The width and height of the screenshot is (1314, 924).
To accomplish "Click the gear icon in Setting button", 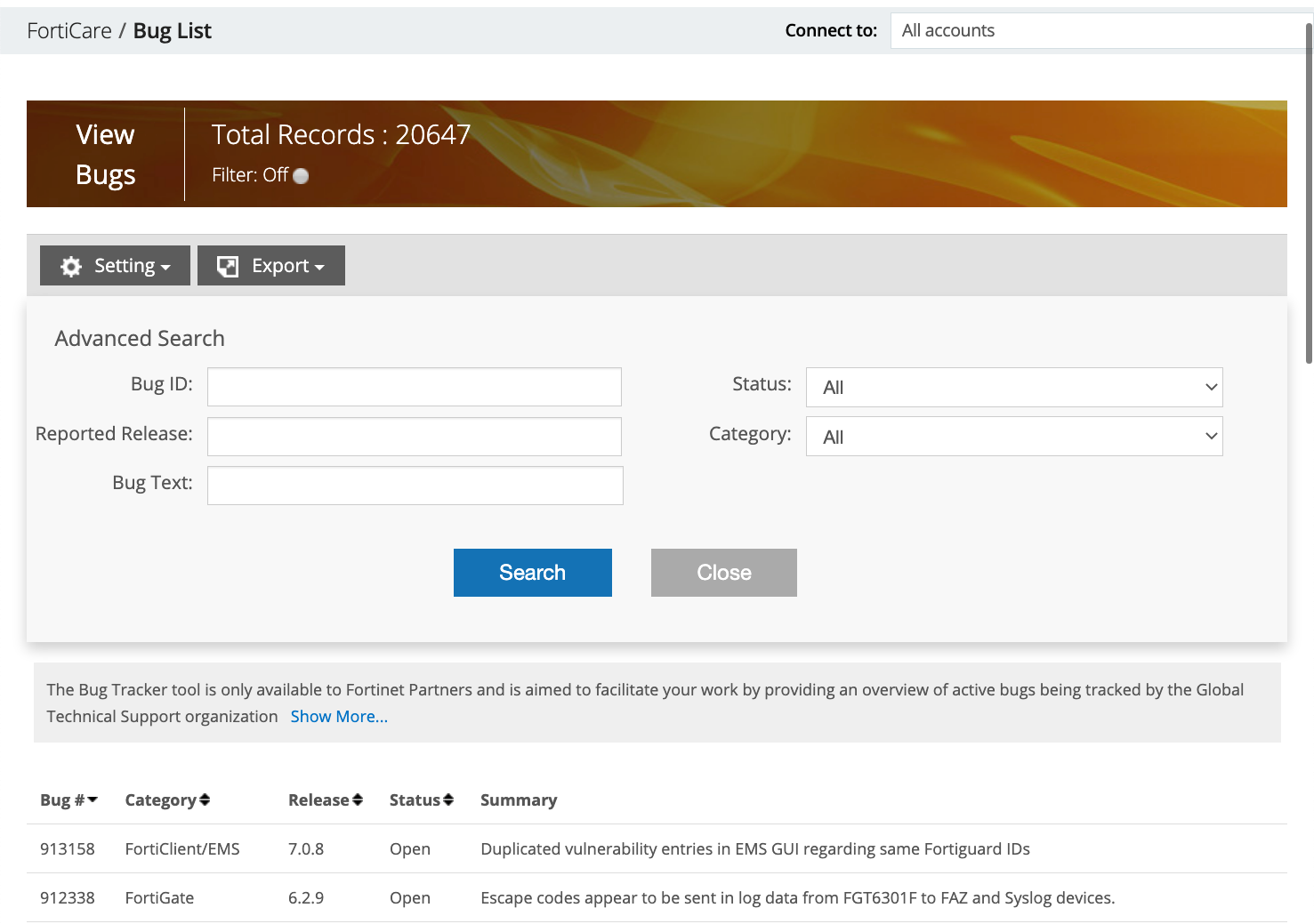I will pos(71,267).
